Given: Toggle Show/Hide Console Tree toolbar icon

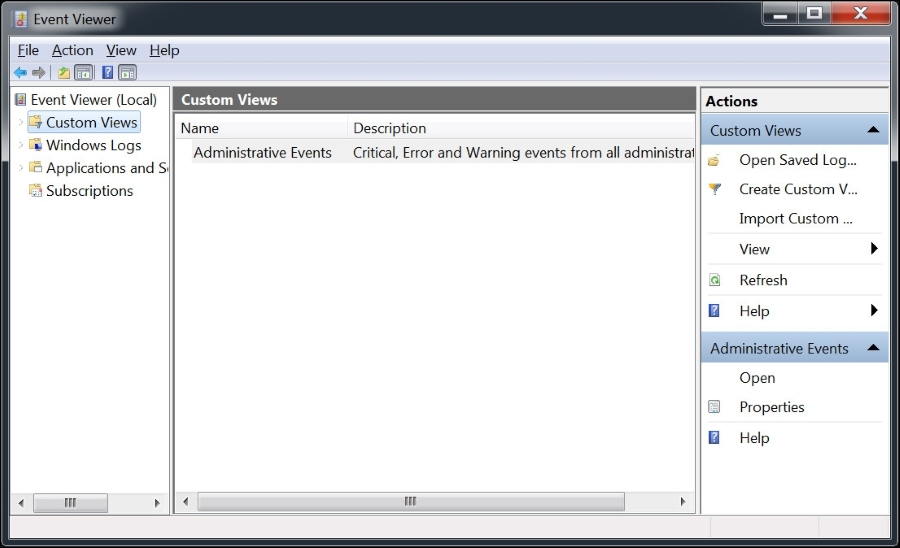Looking at the screenshot, I should [x=83, y=72].
